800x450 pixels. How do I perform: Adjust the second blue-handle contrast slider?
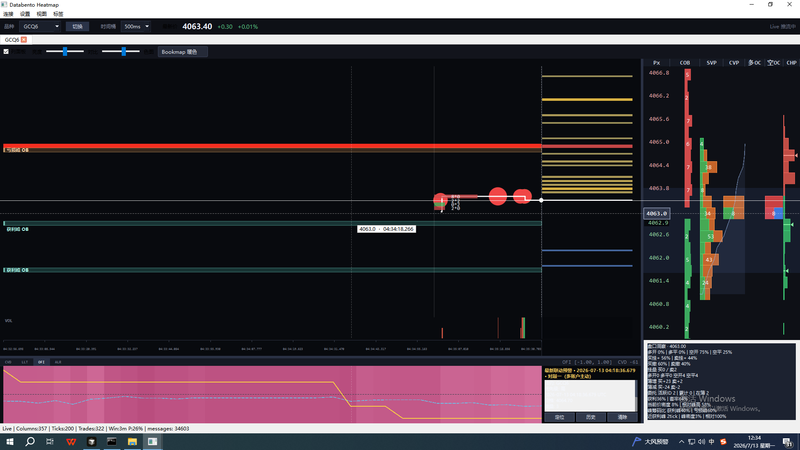point(121,52)
